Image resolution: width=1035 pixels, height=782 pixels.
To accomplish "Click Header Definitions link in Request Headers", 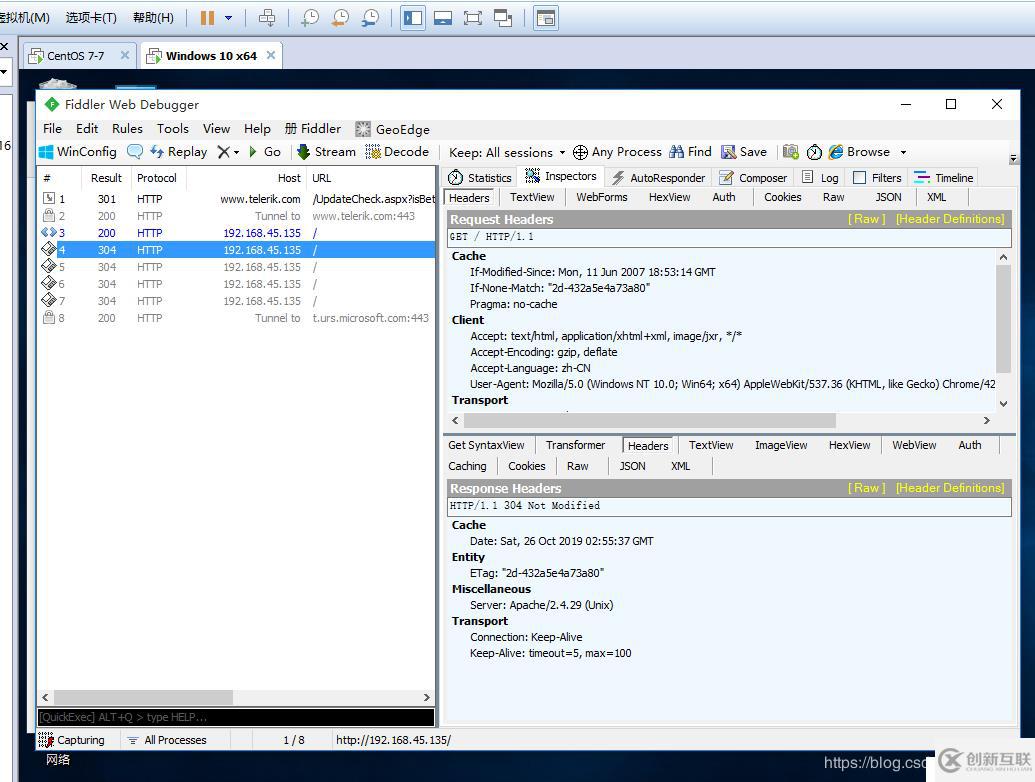I will (950, 219).
